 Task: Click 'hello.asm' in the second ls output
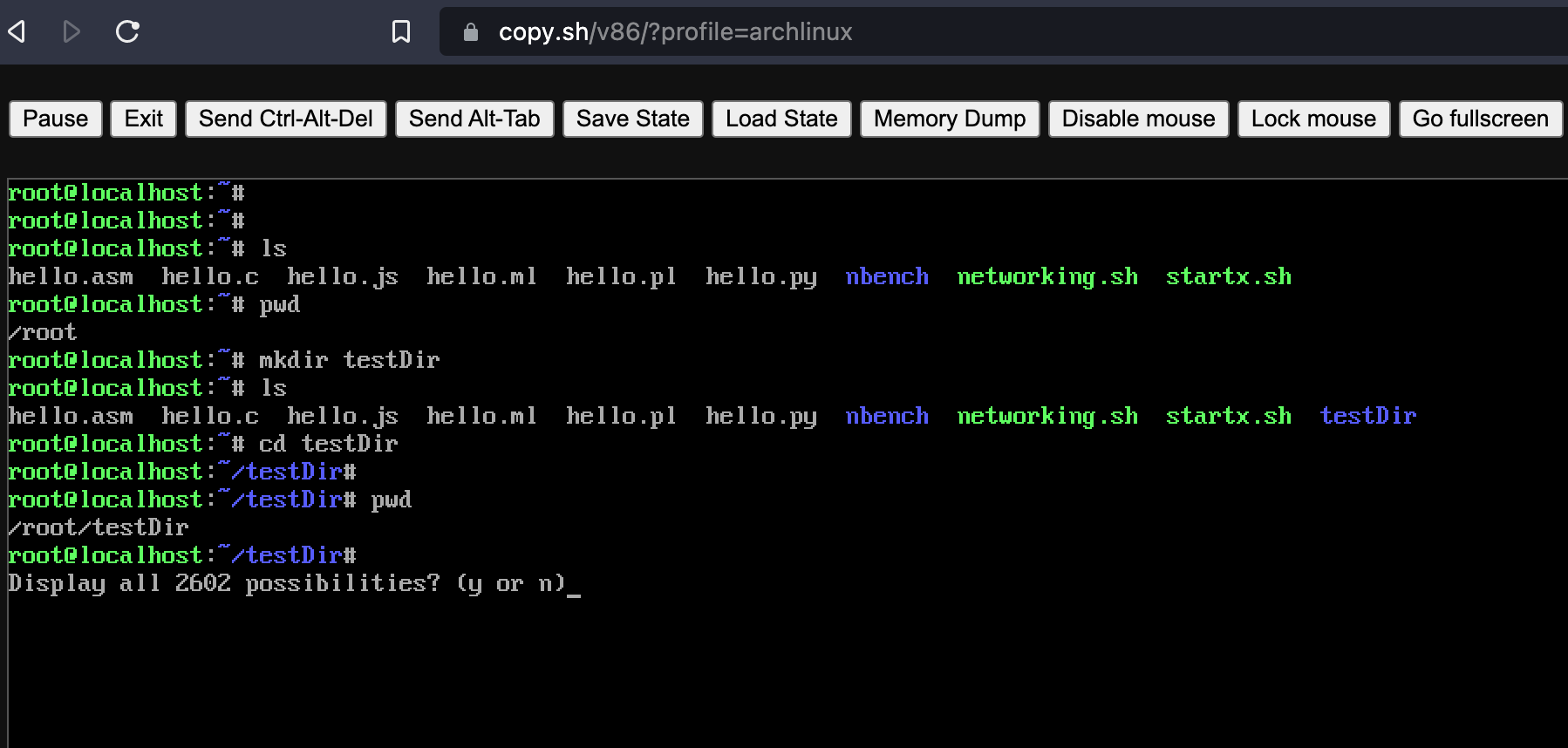pos(71,416)
